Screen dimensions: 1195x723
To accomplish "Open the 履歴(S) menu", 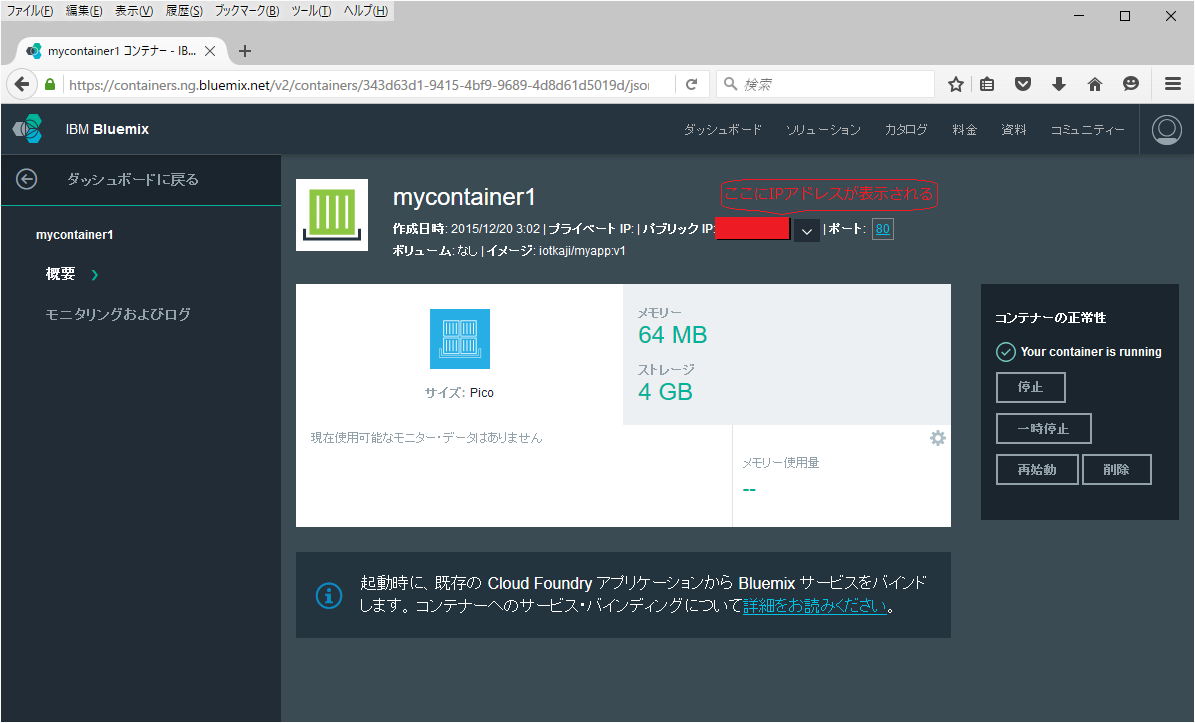I will point(184,11).
